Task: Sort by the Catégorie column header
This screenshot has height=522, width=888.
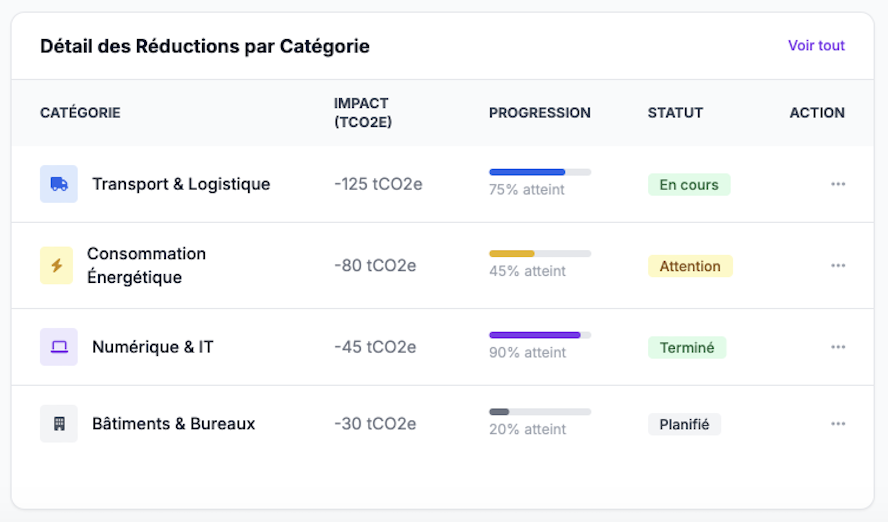Action: (80, 113)
